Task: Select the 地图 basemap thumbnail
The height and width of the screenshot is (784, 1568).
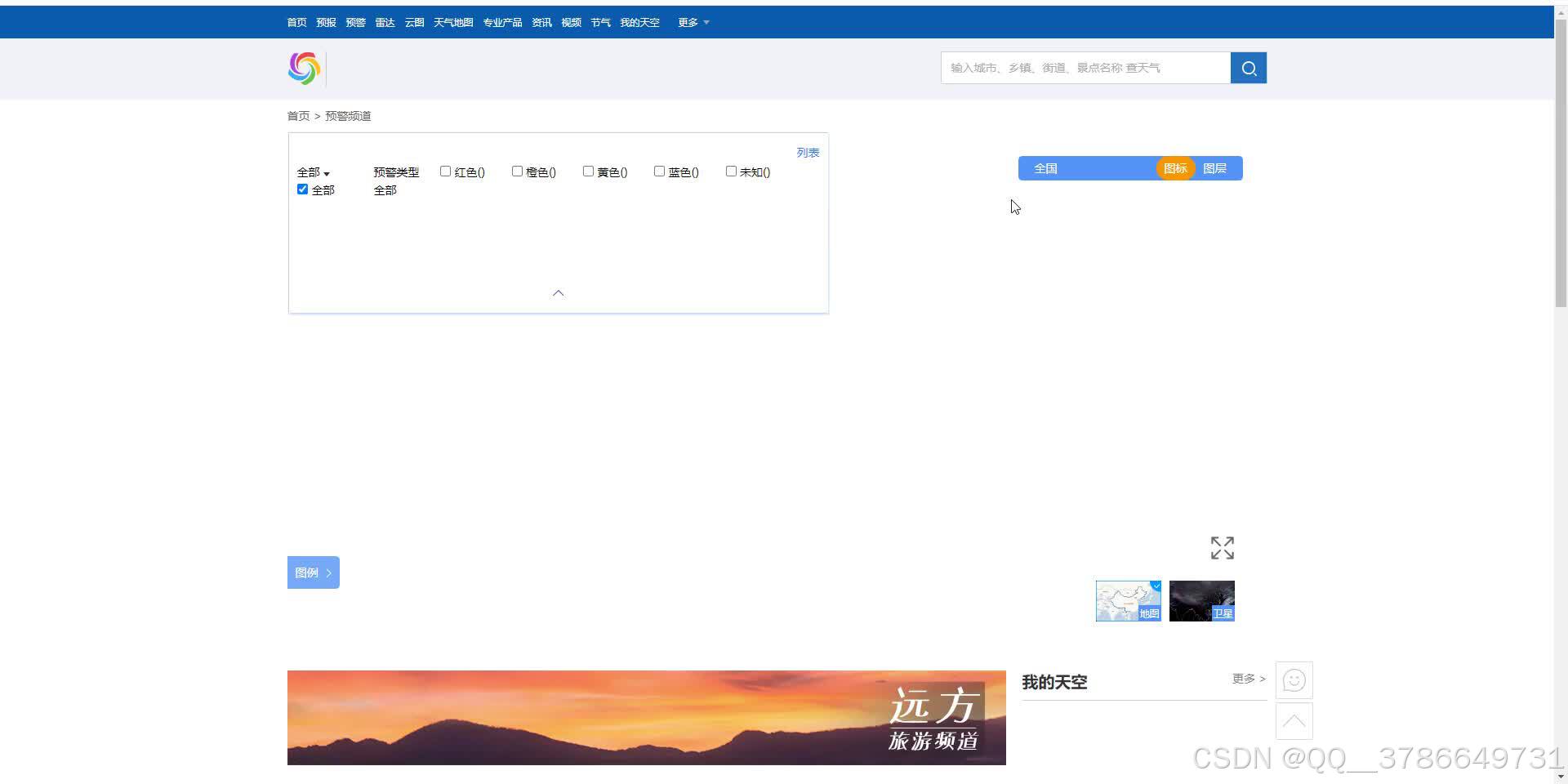Action: pyautogui.click(x=1128, y=601)
